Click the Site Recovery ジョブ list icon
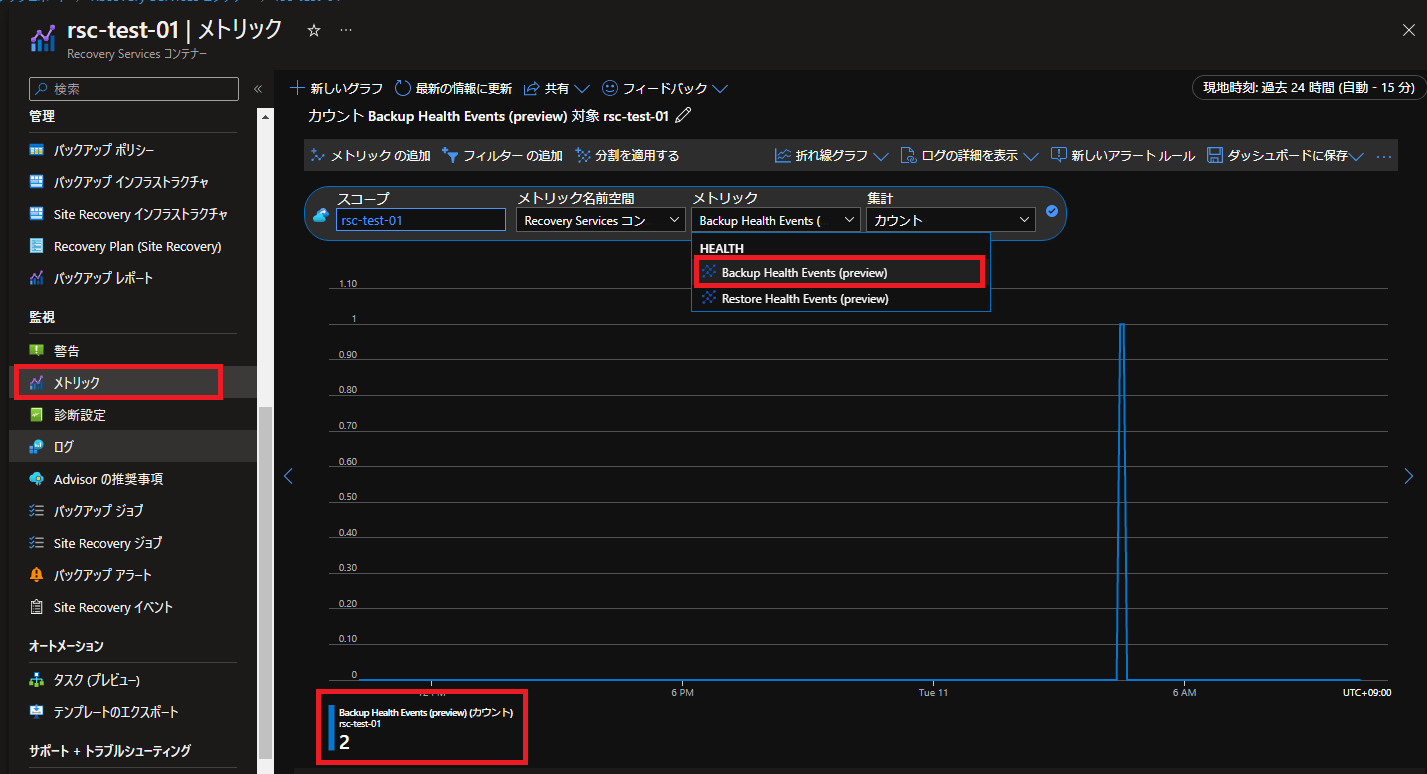 [x=36, y=543]
